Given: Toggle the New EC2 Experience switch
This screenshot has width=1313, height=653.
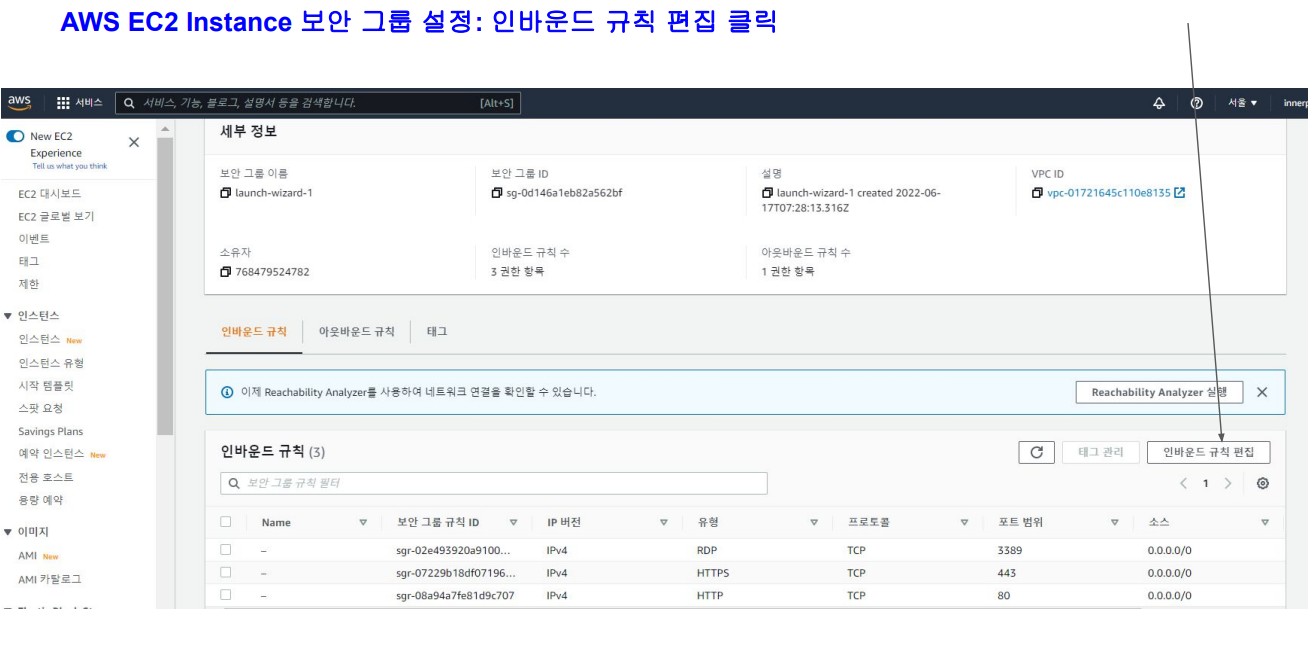Looking at the screenshot, I should [16, 136].
